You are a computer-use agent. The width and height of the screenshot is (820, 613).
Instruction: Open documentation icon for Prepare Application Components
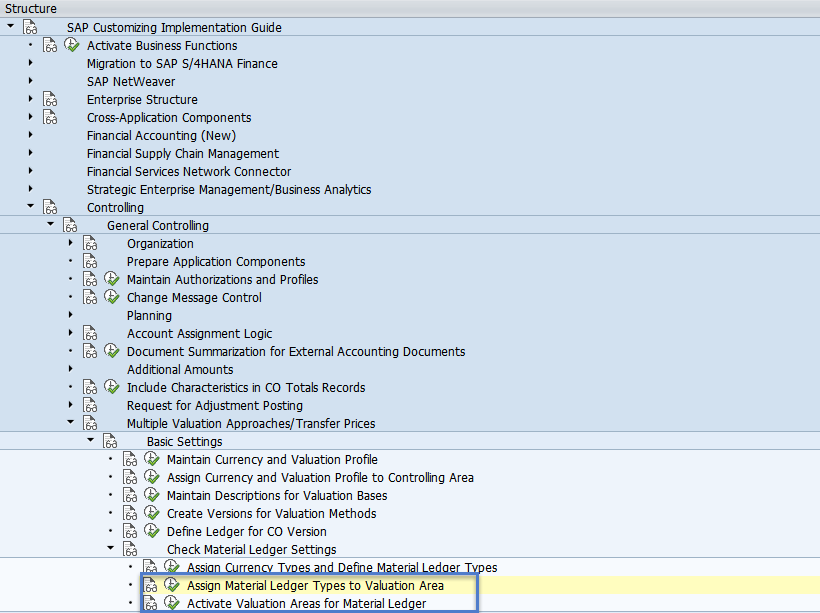(90, 261)
